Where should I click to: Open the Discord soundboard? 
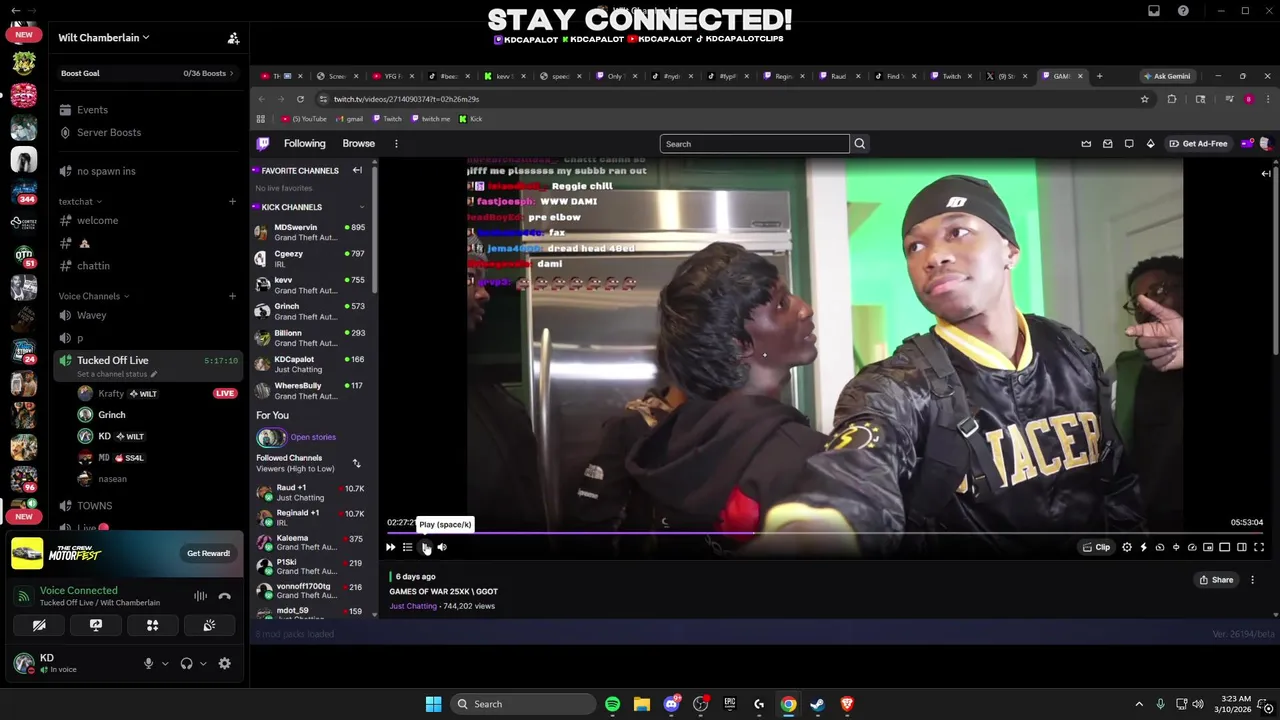tap(209, 625)
